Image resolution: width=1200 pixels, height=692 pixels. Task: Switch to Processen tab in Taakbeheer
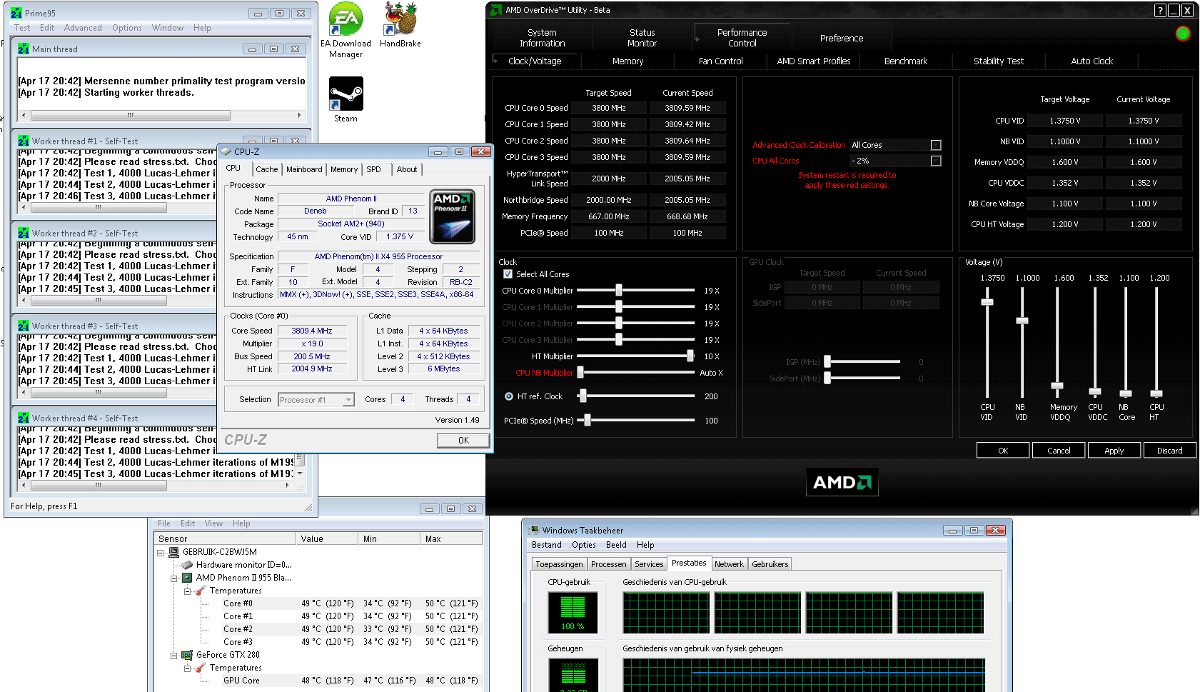point(608,564)
